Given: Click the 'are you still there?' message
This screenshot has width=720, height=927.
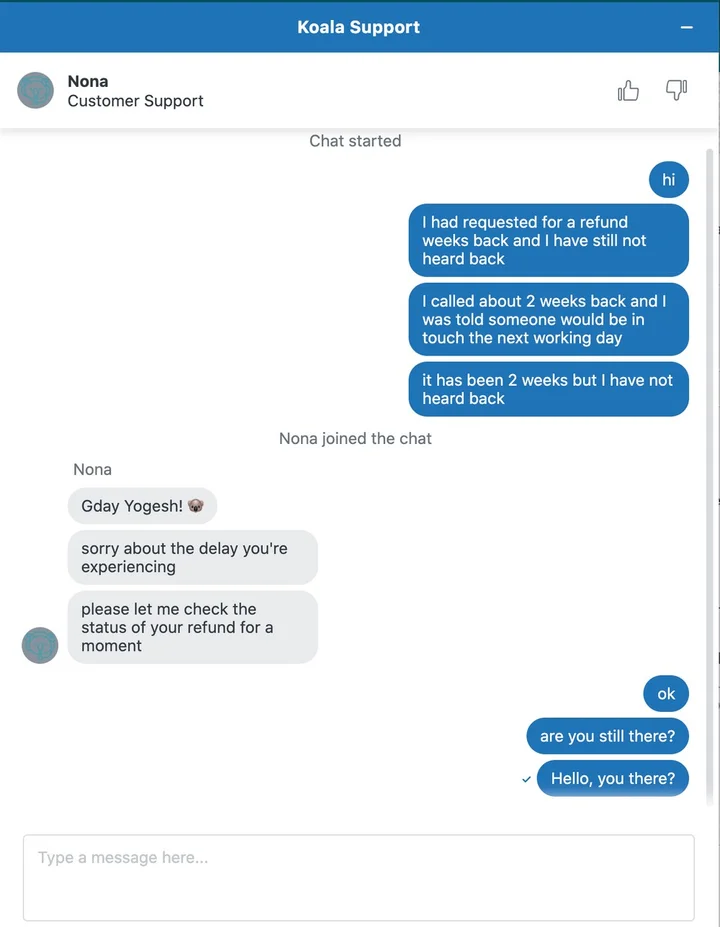Looking at the screenshot, I should (x=607, y=736).
